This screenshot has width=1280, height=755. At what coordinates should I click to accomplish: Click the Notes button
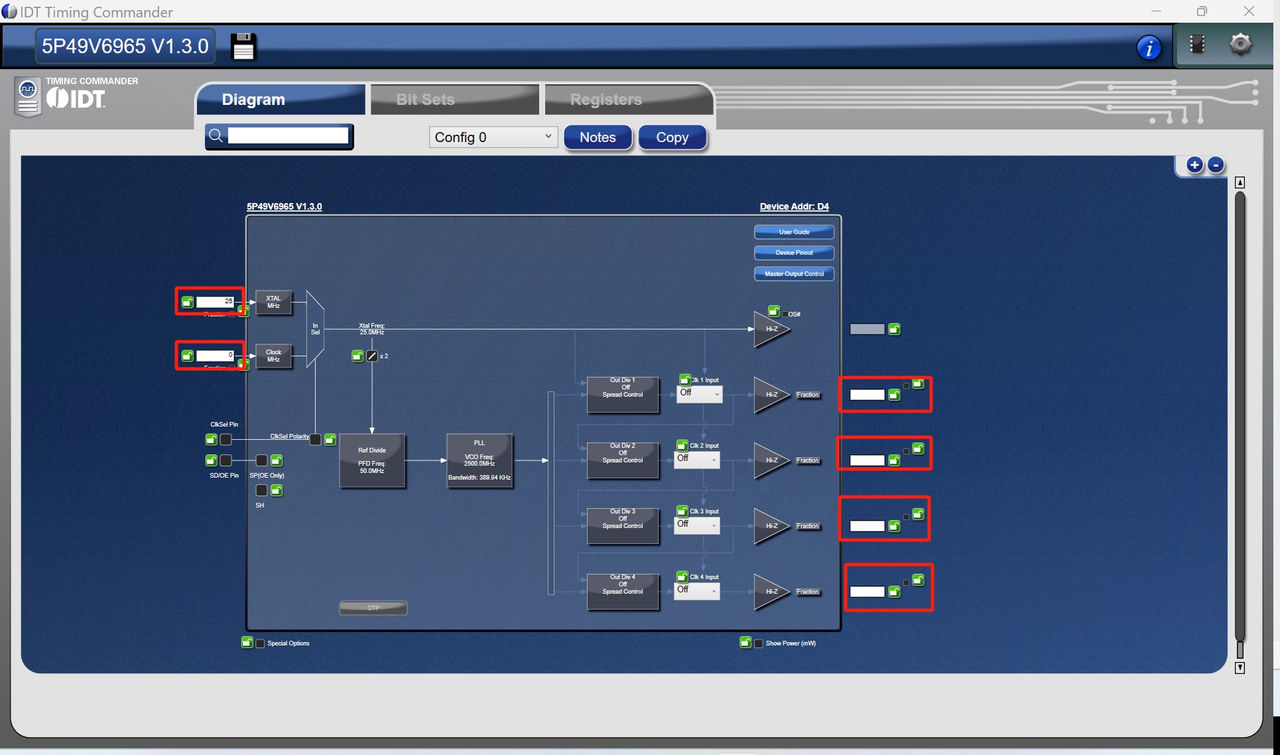pyautogui.click(x=598, y=137)
